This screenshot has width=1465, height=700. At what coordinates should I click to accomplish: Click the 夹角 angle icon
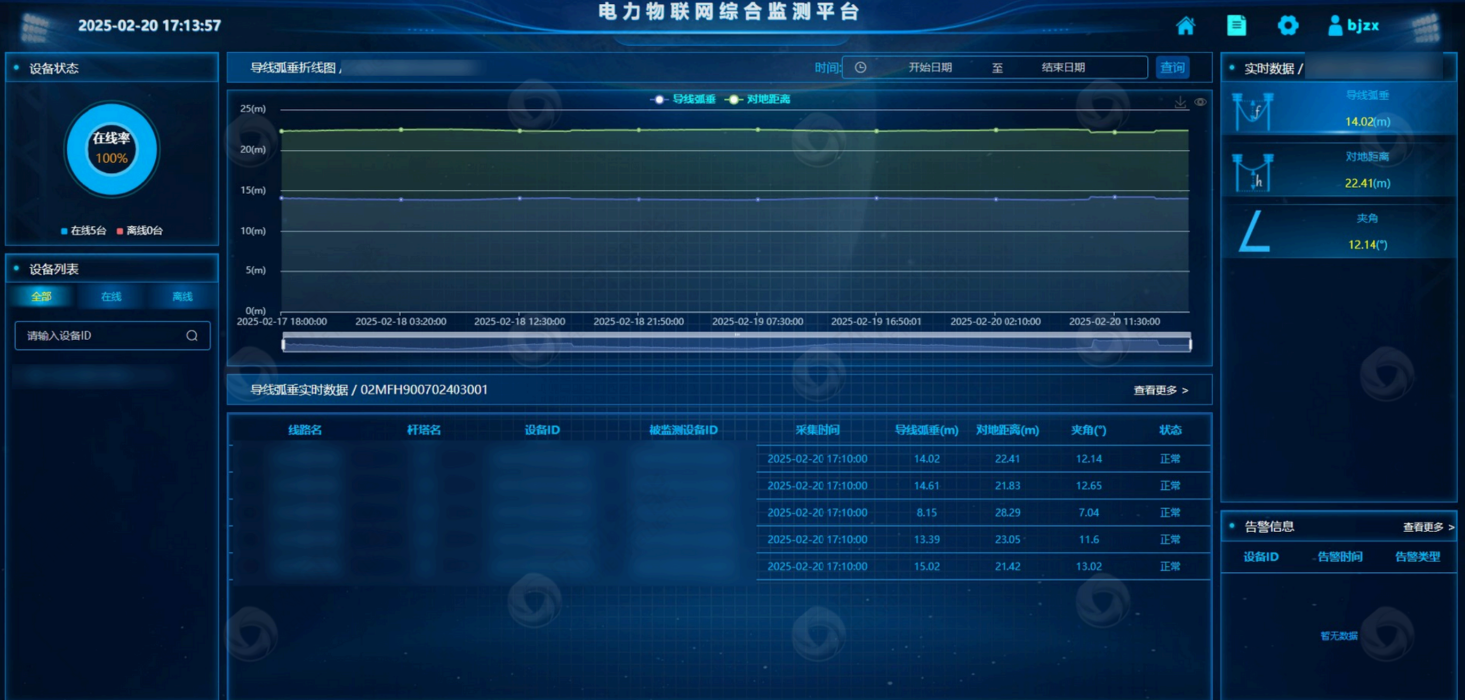pos(1254,233)
